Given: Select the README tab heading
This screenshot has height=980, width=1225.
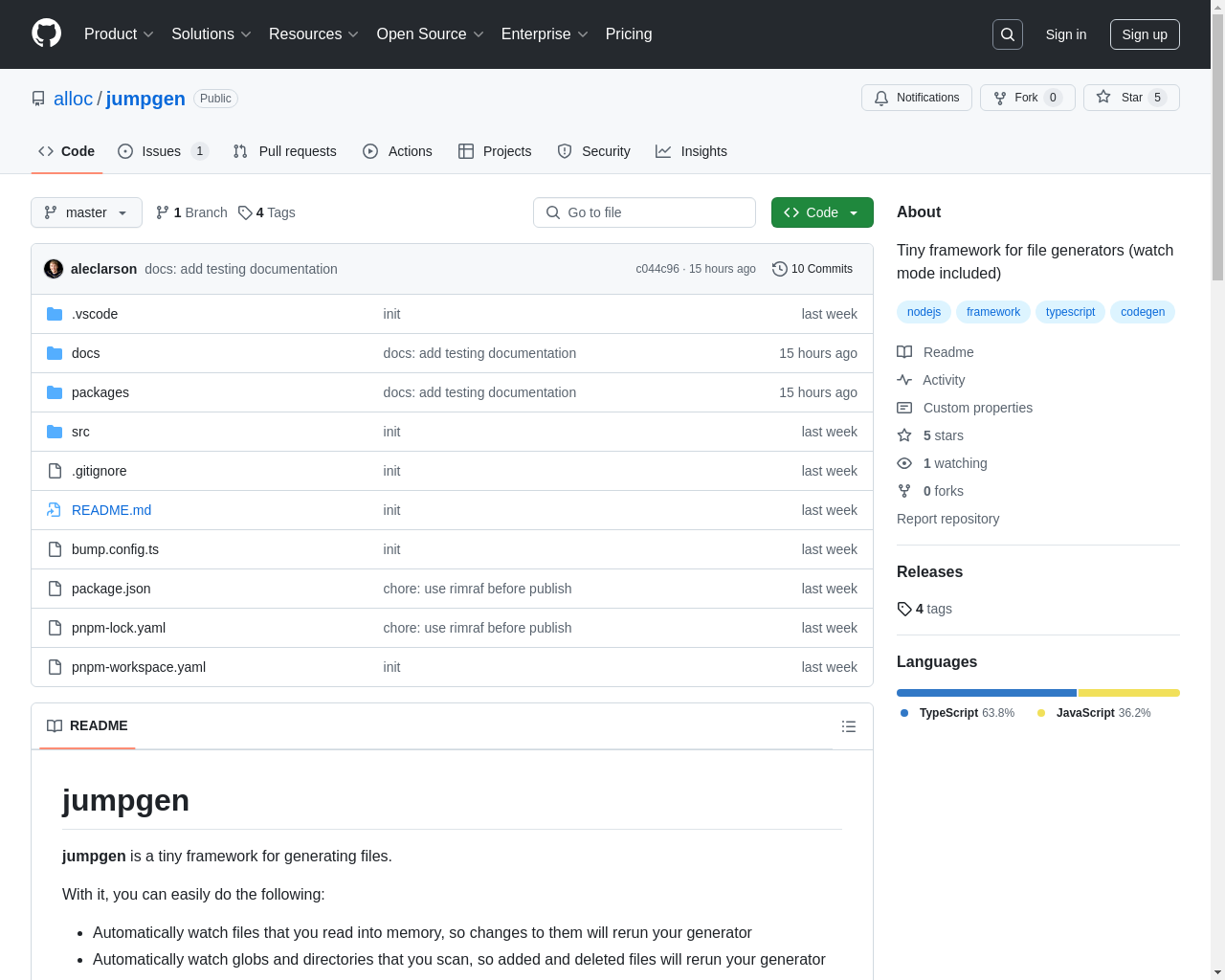Looking at the screenshot, I should tap(87, 726).
